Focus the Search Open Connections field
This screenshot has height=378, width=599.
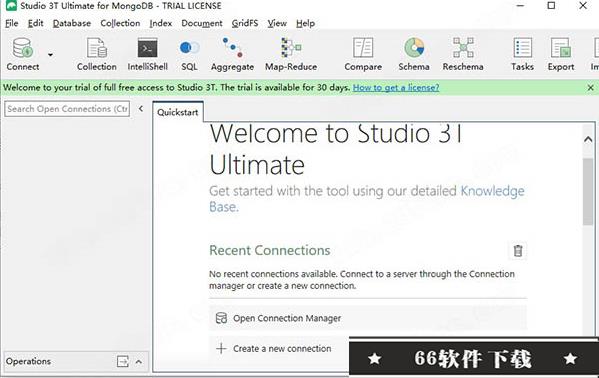[67, 109]
